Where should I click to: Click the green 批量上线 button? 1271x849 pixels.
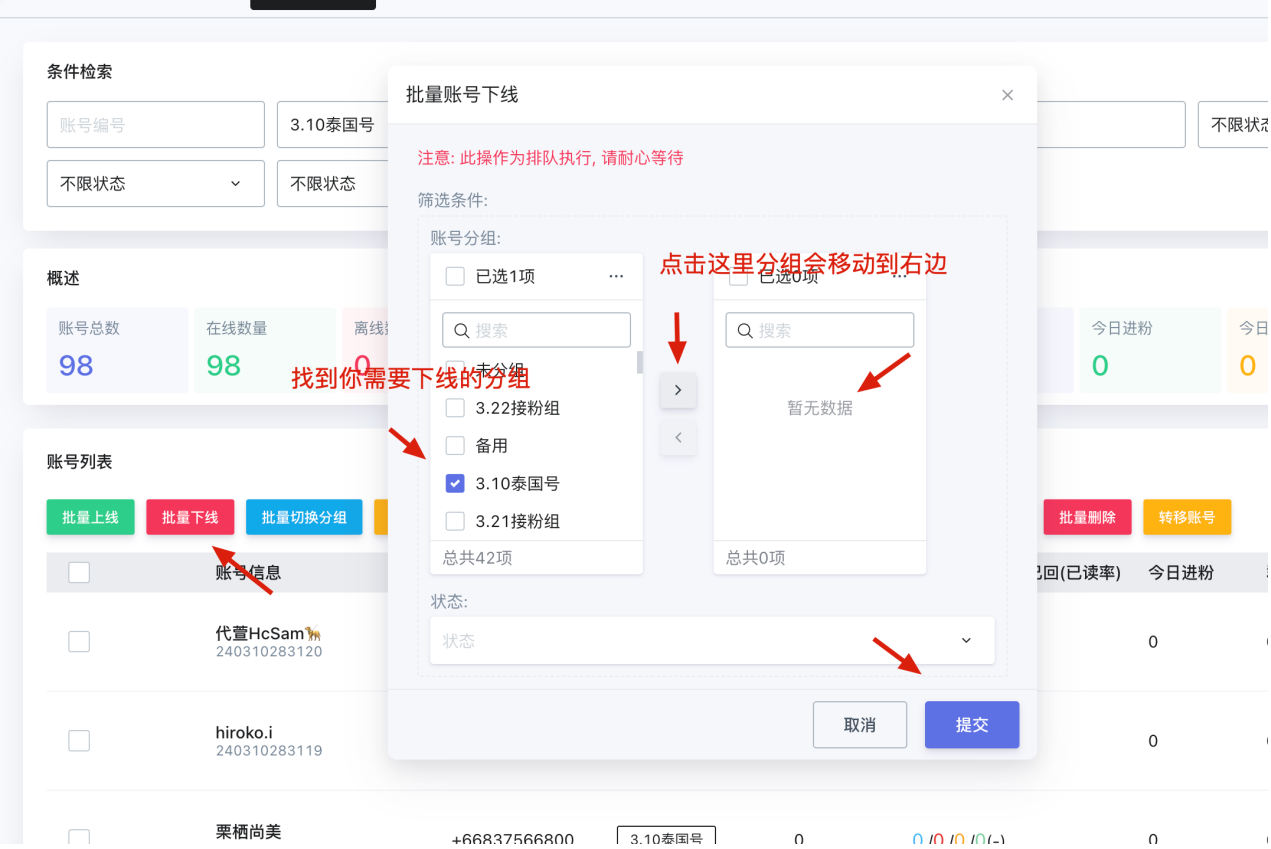[90, 517]
